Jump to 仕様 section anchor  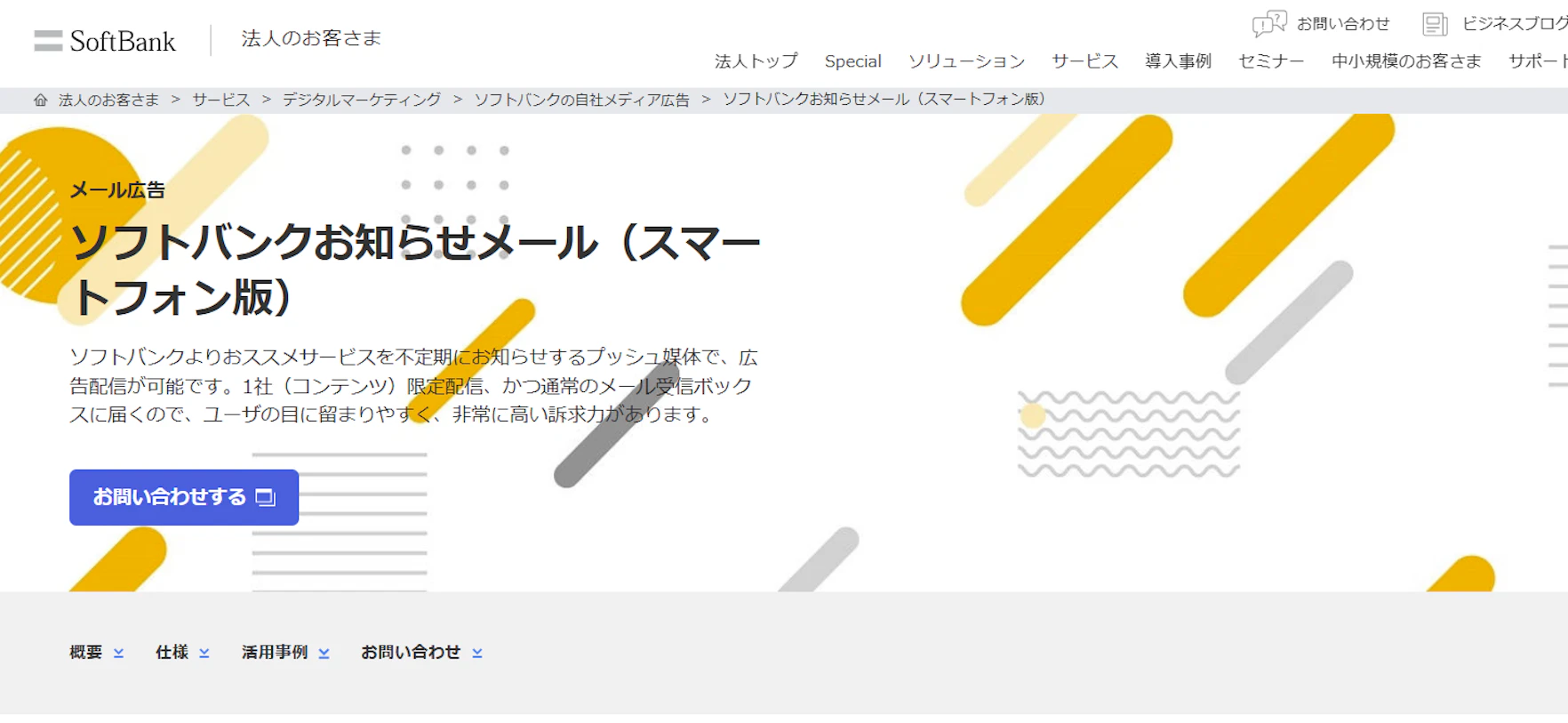[x=172, y=652]
